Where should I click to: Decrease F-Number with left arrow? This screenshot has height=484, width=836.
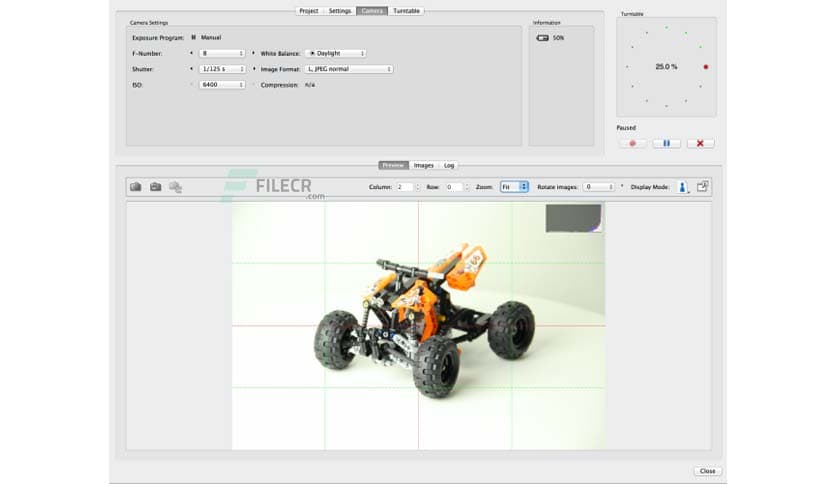[191, 53]
